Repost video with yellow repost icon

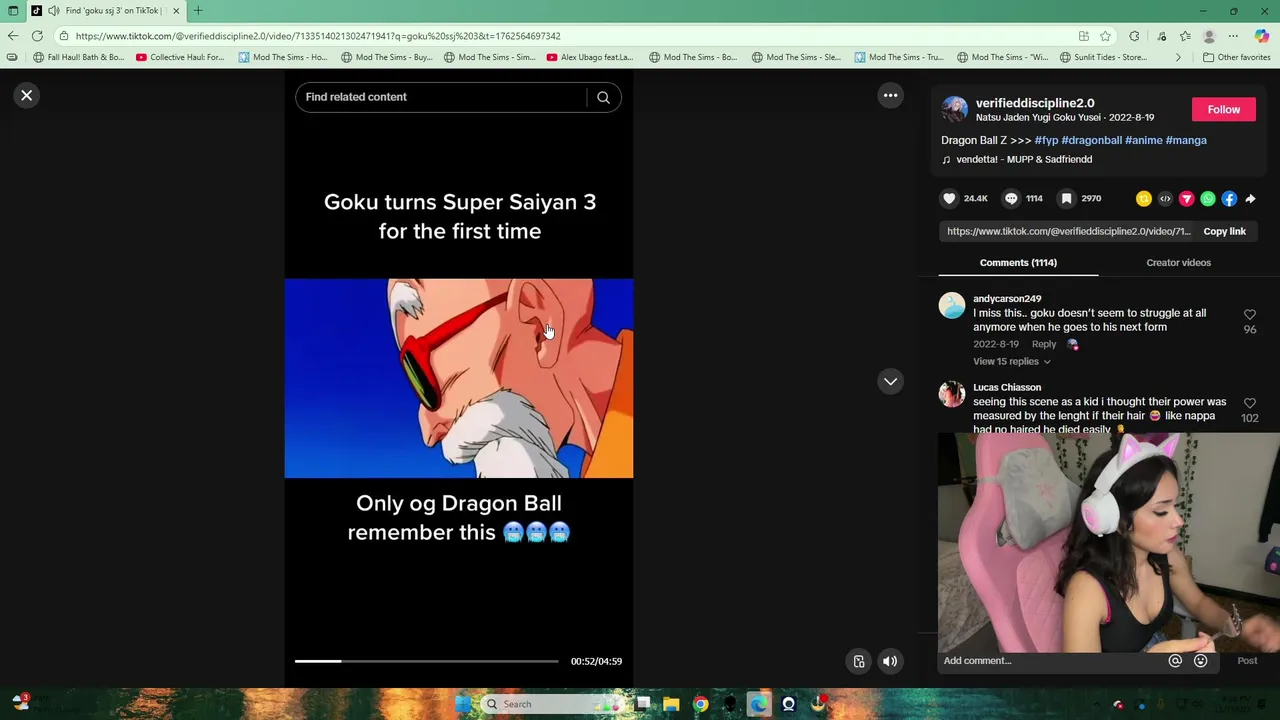[1144, 199]
